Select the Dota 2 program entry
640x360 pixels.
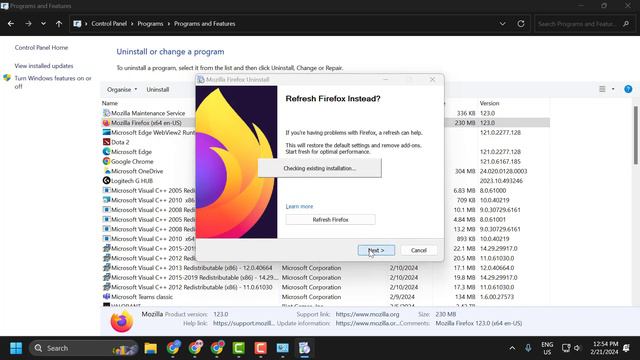pyautogui.click(x=325, y=142)
